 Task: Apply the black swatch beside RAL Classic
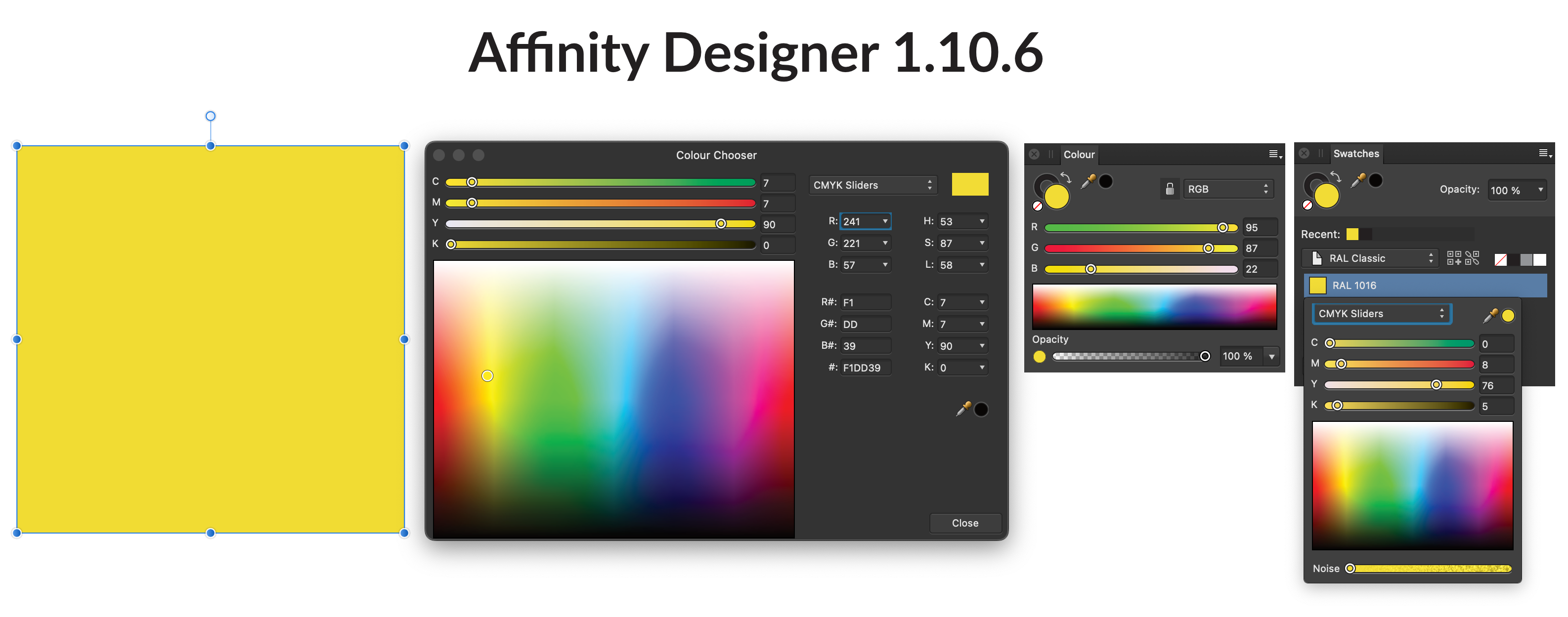point(1513,260)
